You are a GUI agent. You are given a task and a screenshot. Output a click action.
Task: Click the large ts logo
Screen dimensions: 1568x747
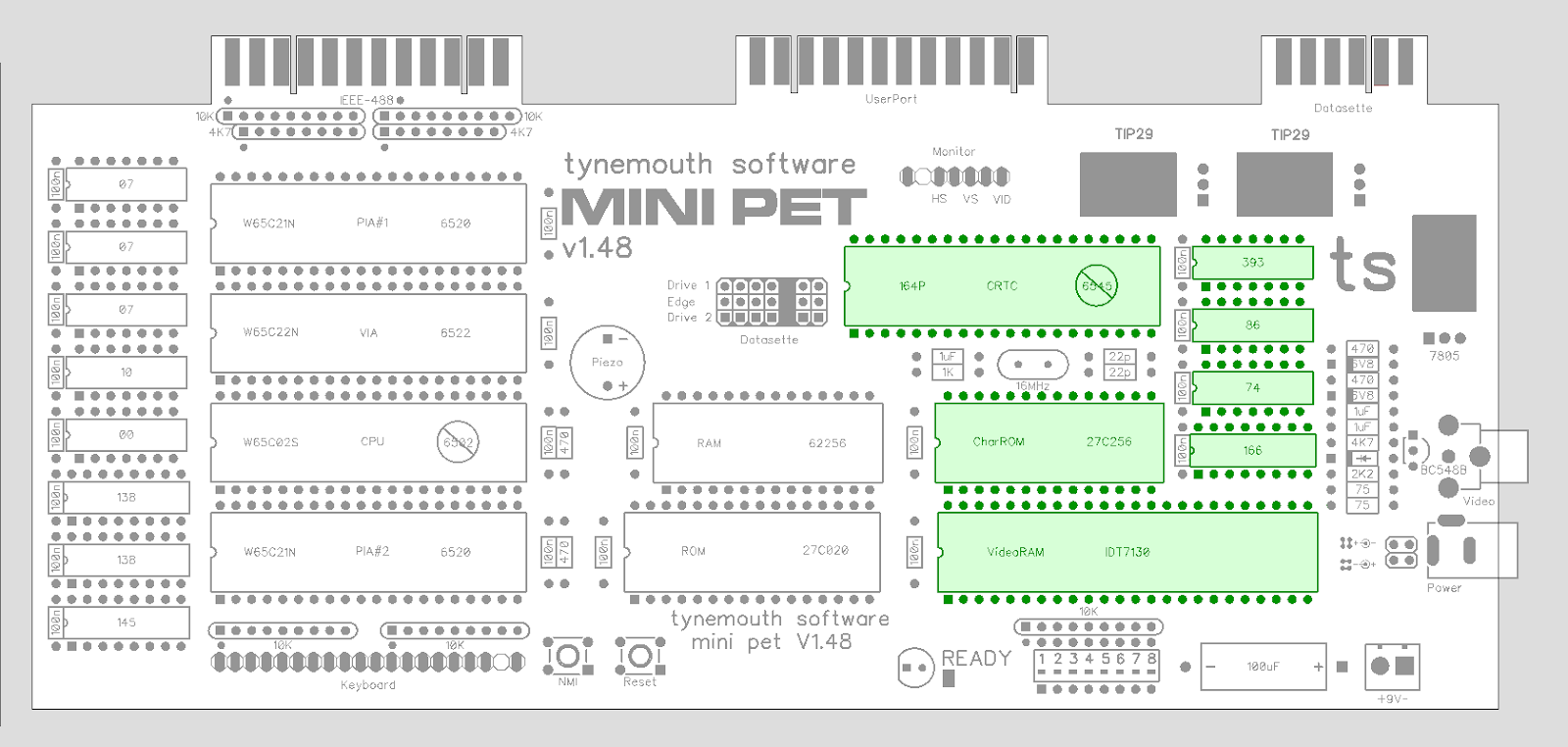1362,265
